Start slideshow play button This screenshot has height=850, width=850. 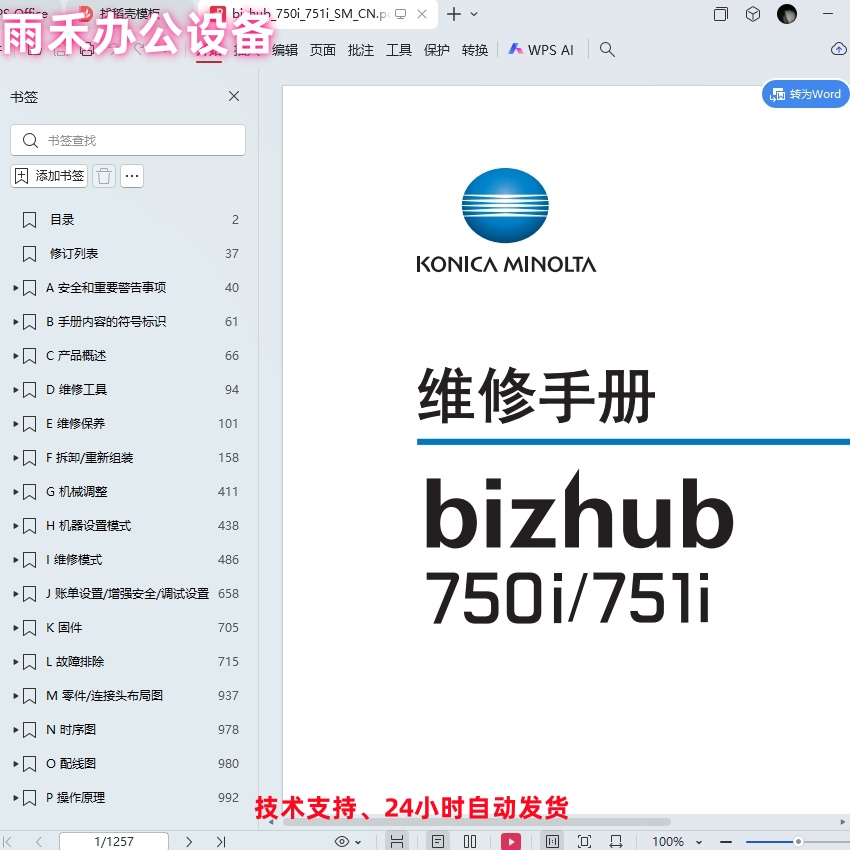[x=511, y=841]
